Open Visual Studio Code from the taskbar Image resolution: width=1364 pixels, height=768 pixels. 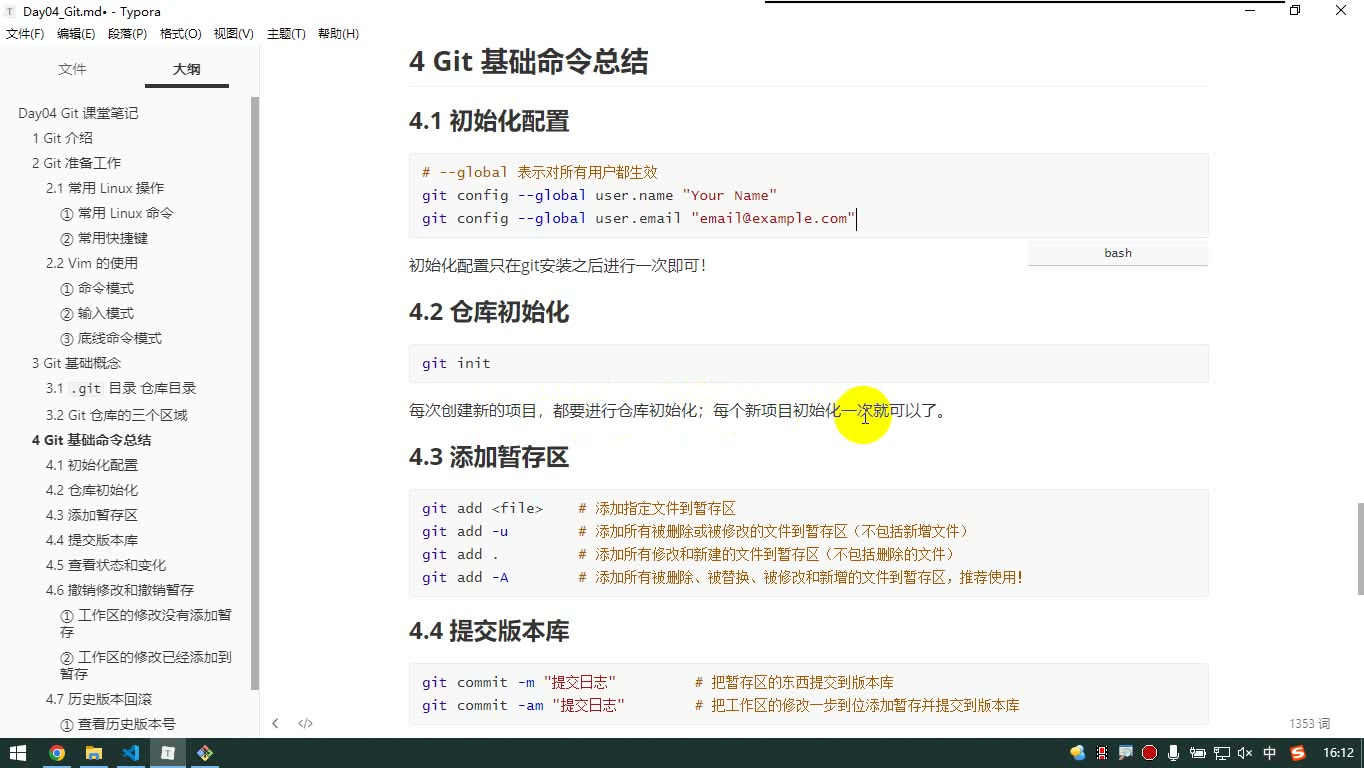[131, 753]
